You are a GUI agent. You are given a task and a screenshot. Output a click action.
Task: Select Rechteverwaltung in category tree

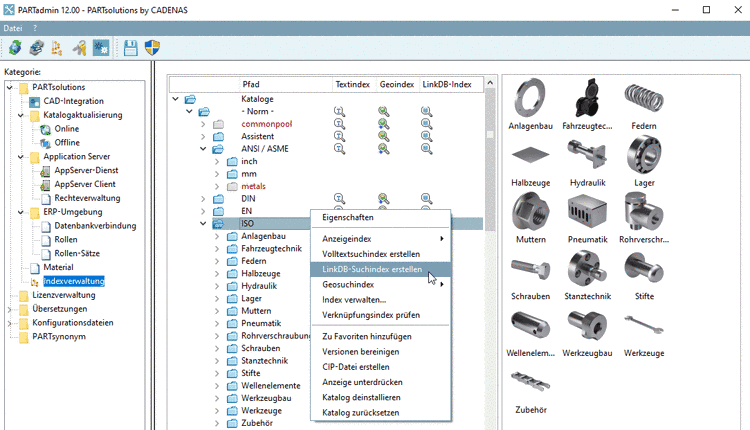pyautogui.click(x=87, y=198)
